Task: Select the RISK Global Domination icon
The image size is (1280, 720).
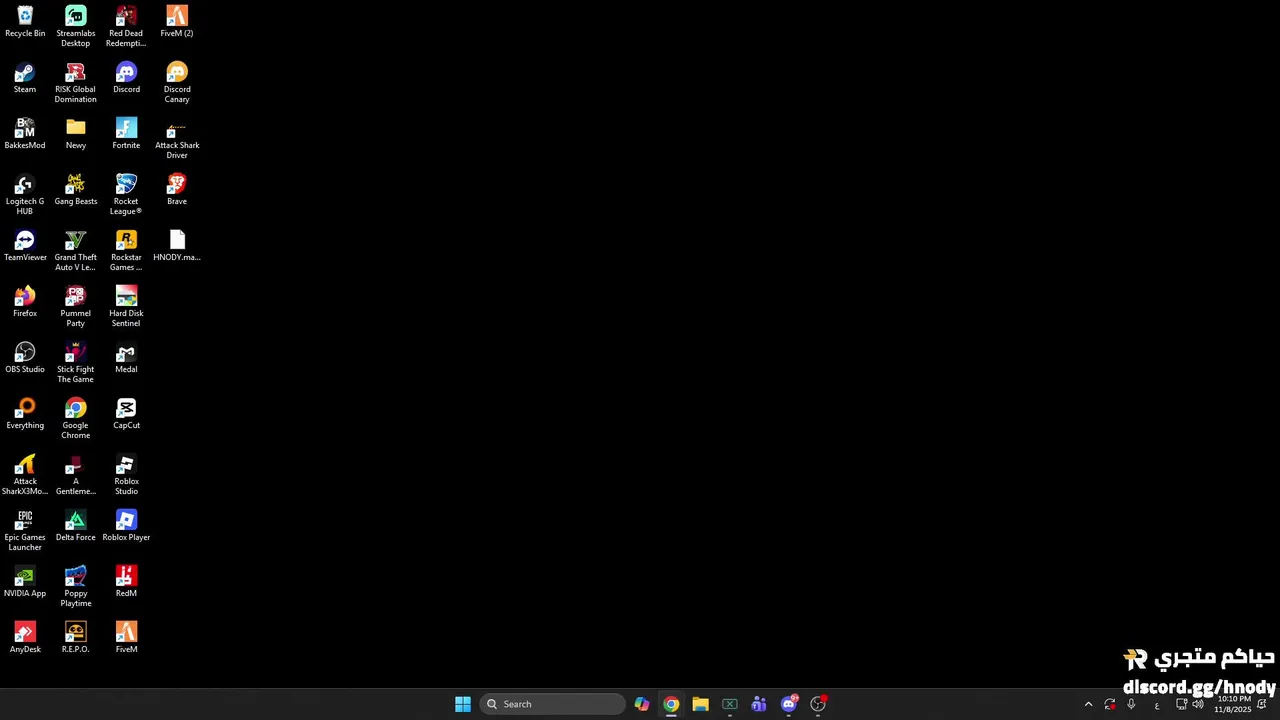Action: (x=75, y=82)
